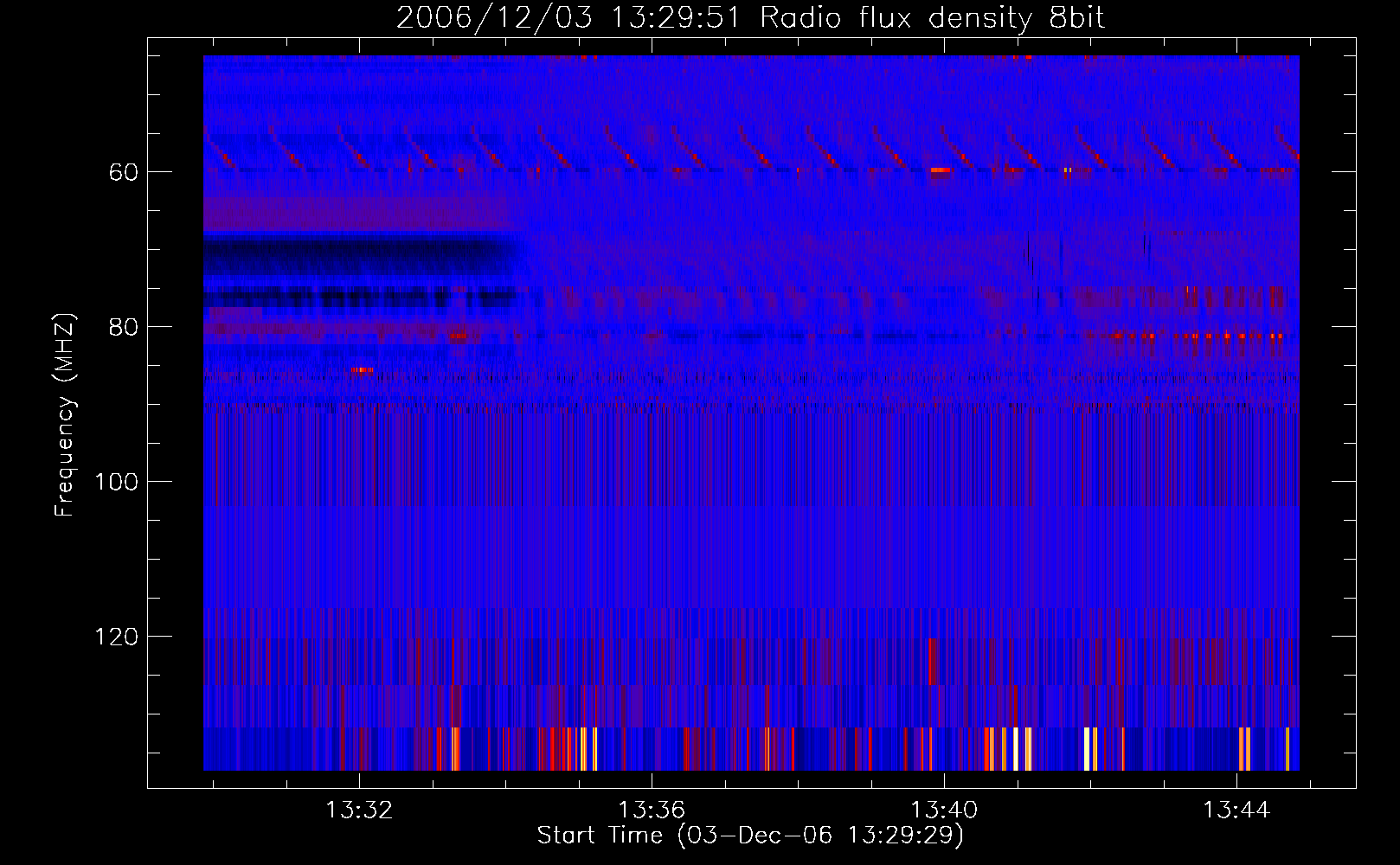Select the 'Frequency (MHZ)' y-axis label
Image resolution: width=1400 pixels, height=865 pixels.
click(65, 415)
